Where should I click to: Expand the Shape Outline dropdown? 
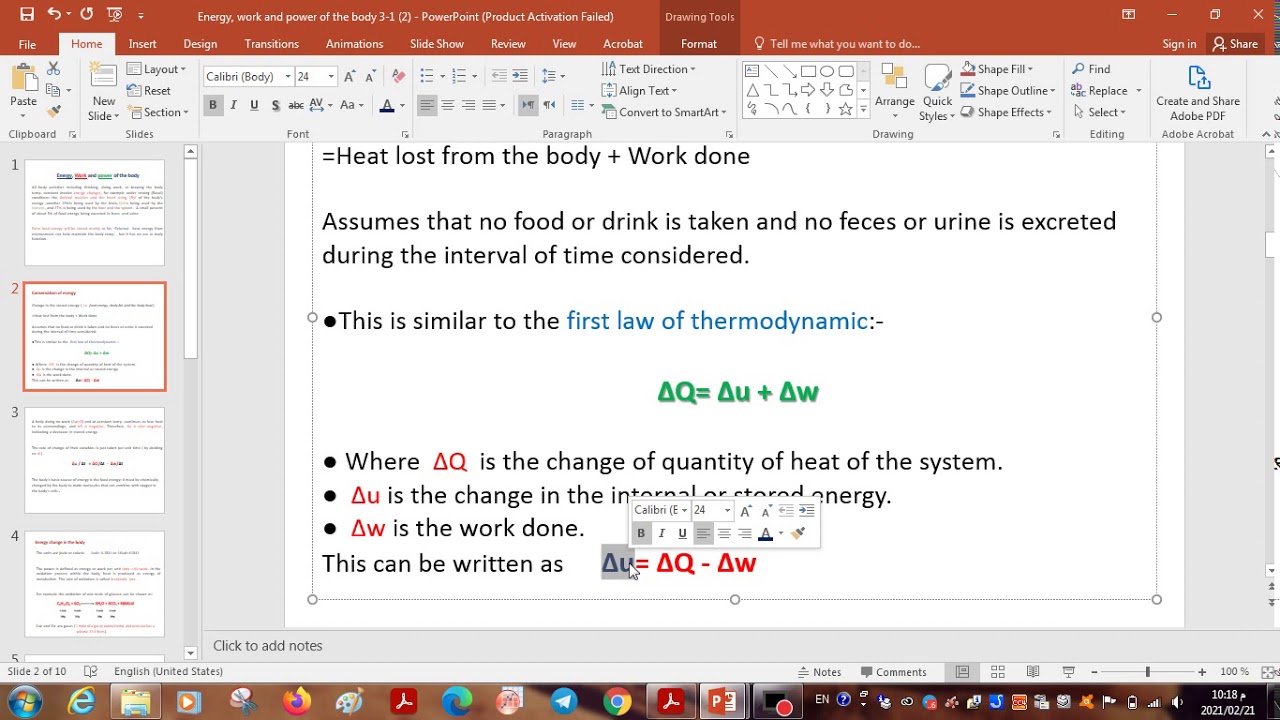coord(1008,90)
